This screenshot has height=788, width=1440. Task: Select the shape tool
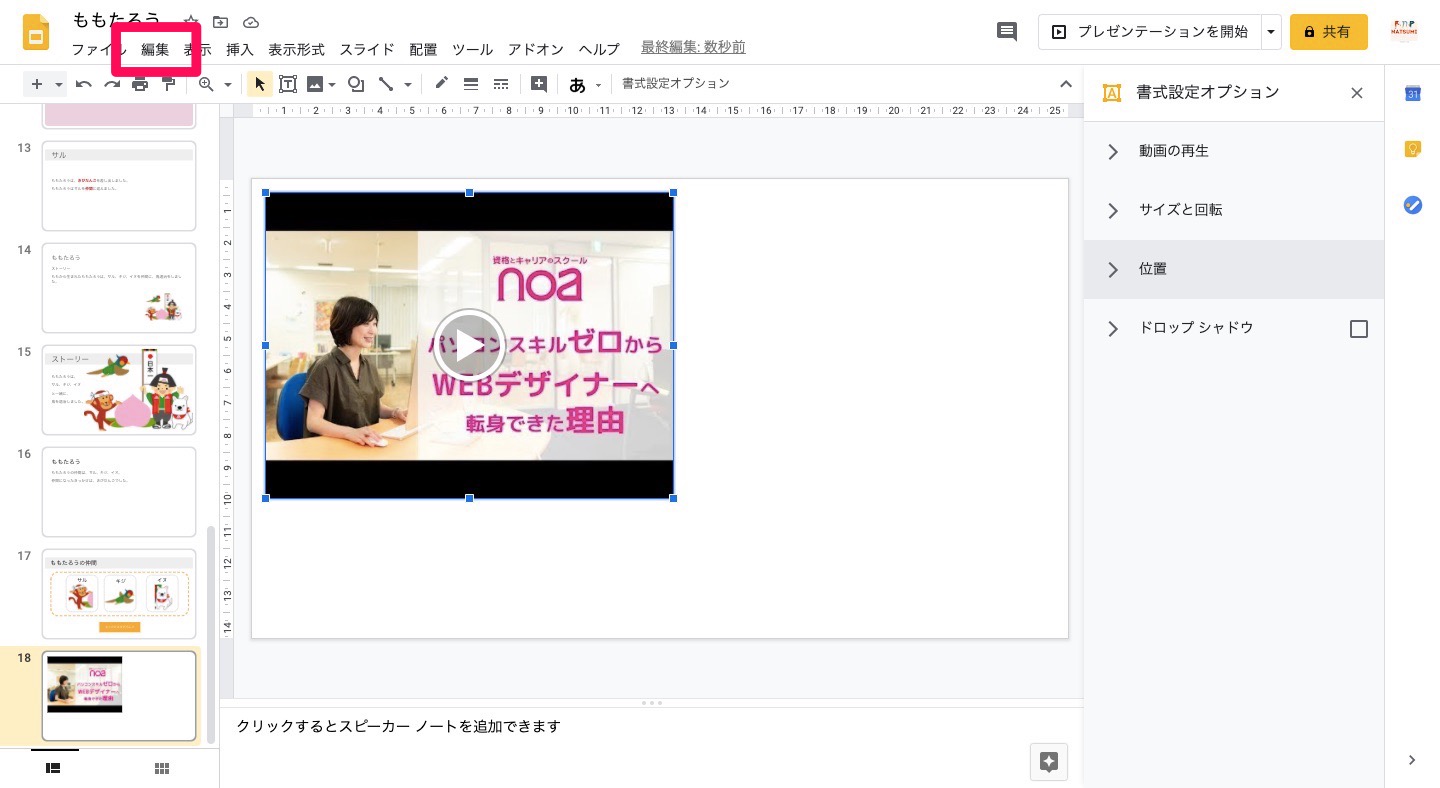355,84
